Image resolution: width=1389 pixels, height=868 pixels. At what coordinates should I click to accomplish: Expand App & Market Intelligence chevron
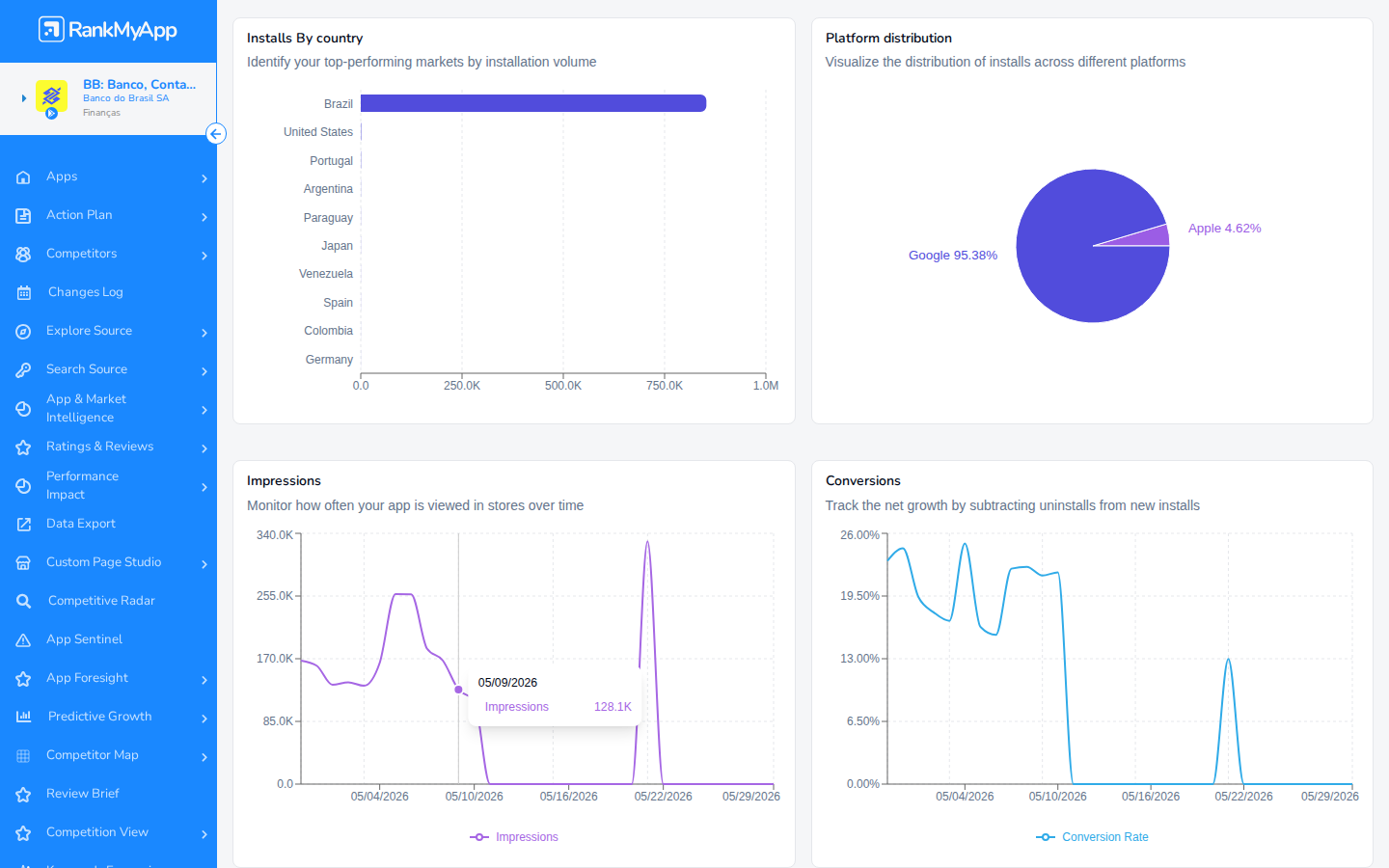[x=204, y=410]
